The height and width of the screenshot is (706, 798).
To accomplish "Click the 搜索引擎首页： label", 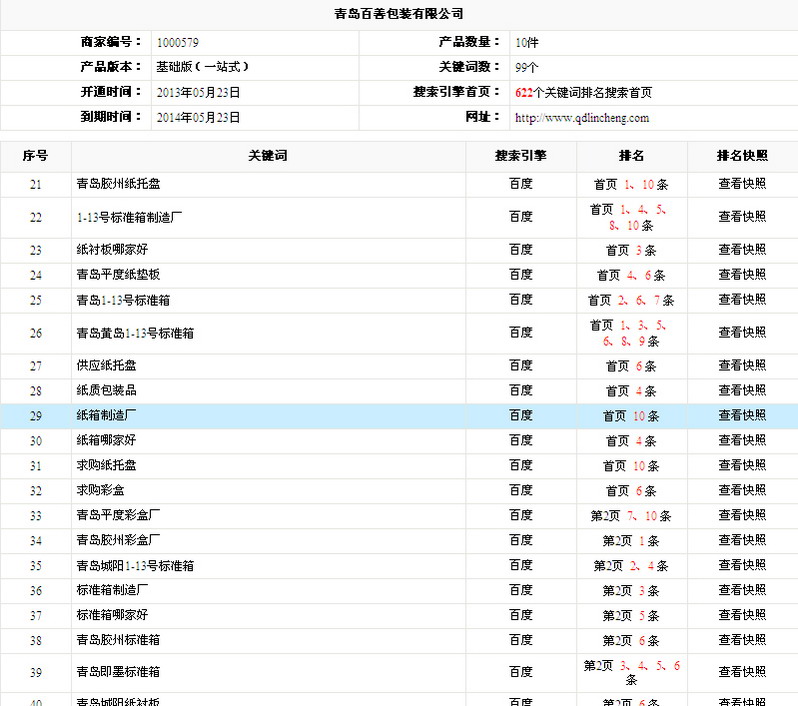I will click(x=457, y=92).
